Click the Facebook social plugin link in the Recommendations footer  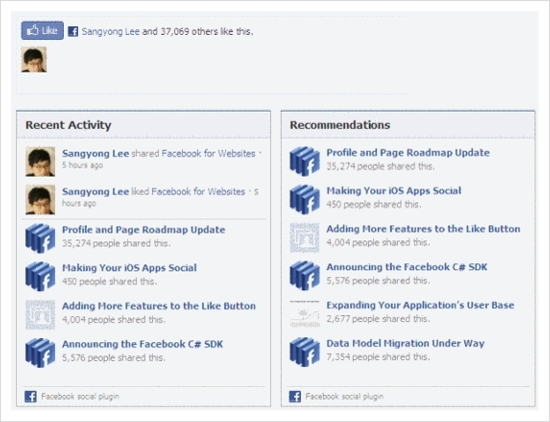coord(344,396)
